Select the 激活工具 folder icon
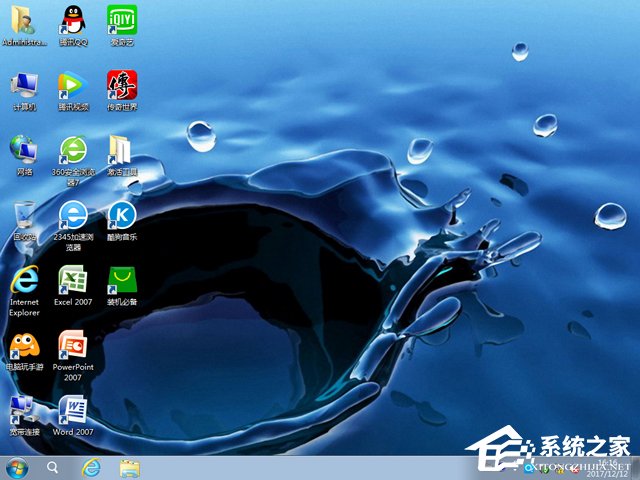The image size is (640, 480). (x=122, y=150)
